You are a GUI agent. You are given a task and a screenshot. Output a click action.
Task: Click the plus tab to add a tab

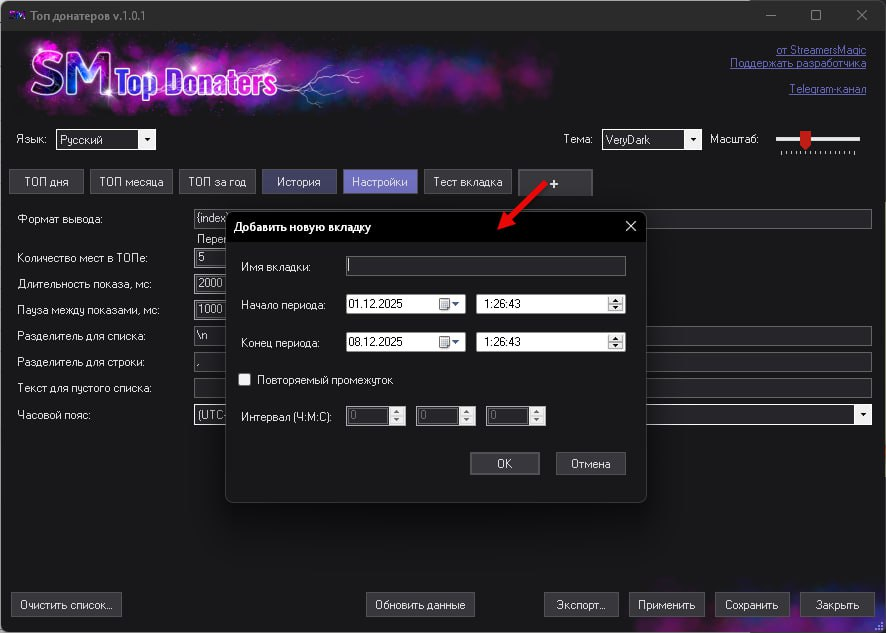[555, 183]
